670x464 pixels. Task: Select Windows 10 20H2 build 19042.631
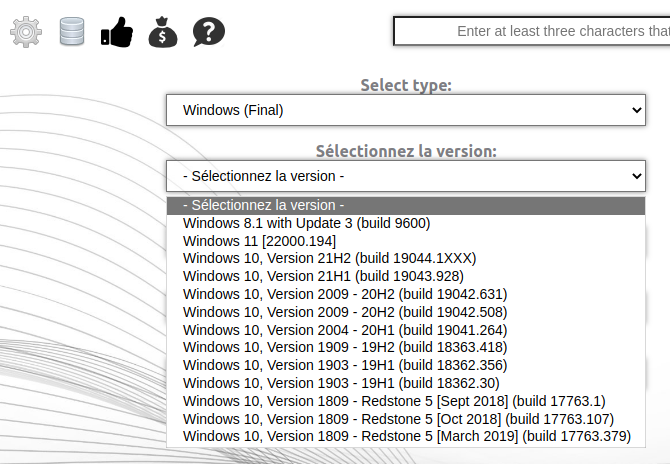[x=345, y=294]
